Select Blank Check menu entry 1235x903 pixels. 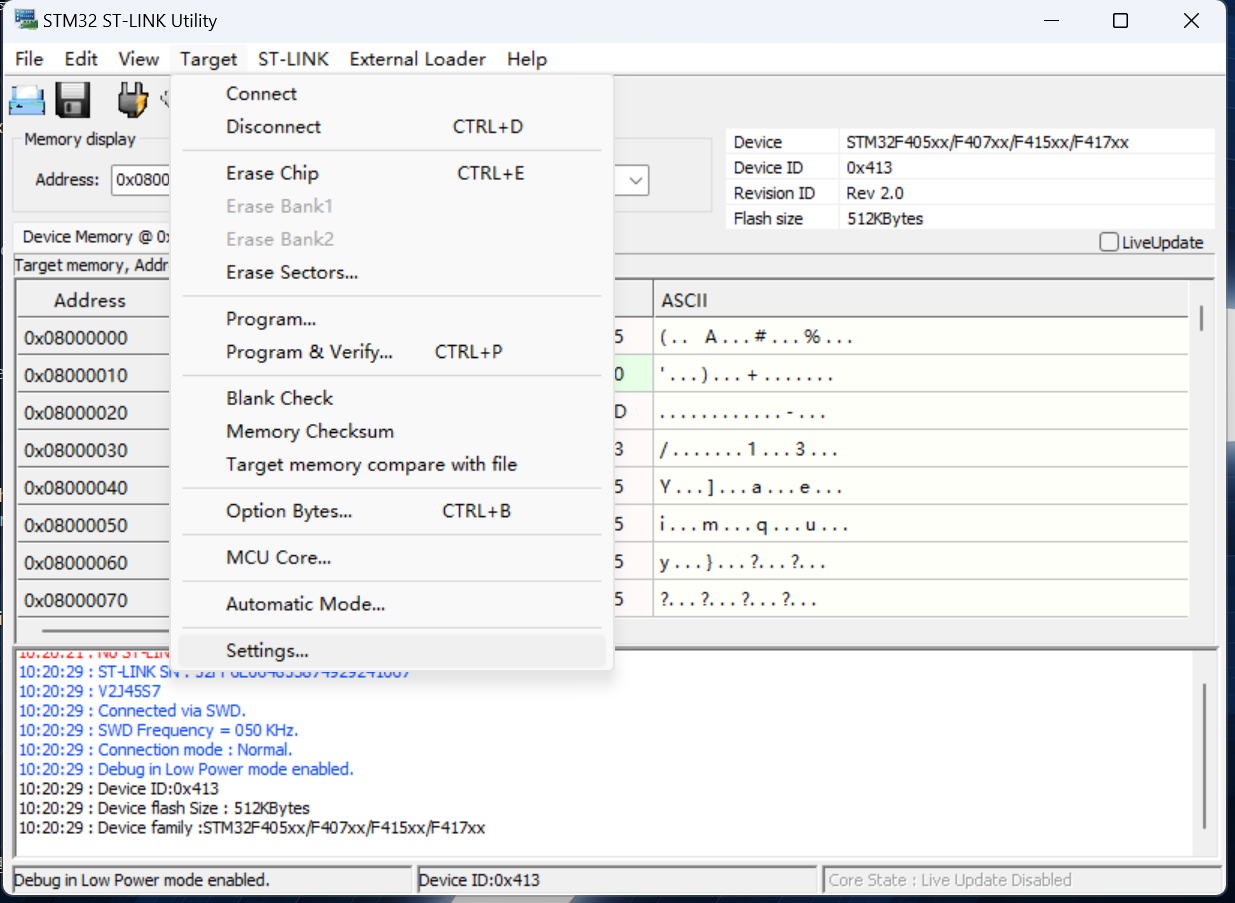(392, 398)
